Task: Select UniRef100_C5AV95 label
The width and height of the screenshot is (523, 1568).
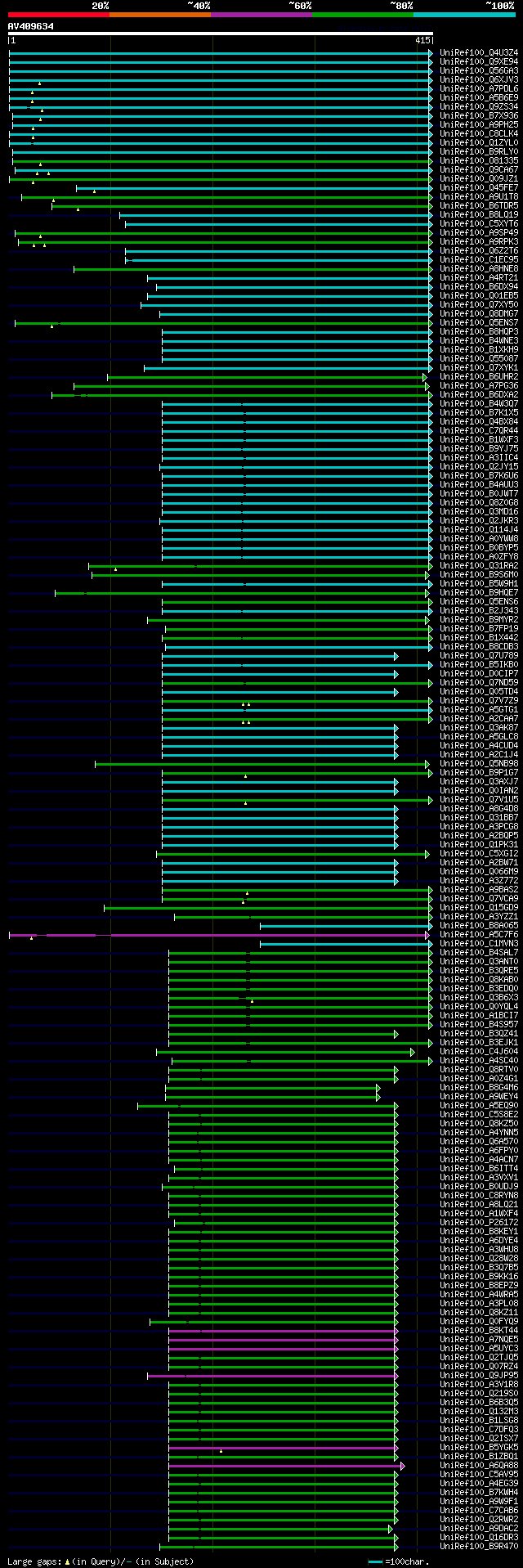Action: [x=479, y=1475]
